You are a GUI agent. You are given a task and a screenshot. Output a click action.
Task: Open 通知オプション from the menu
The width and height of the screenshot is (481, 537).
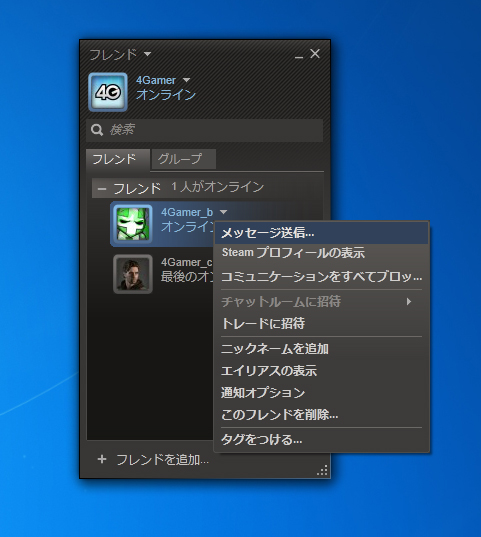coord(321,393)
